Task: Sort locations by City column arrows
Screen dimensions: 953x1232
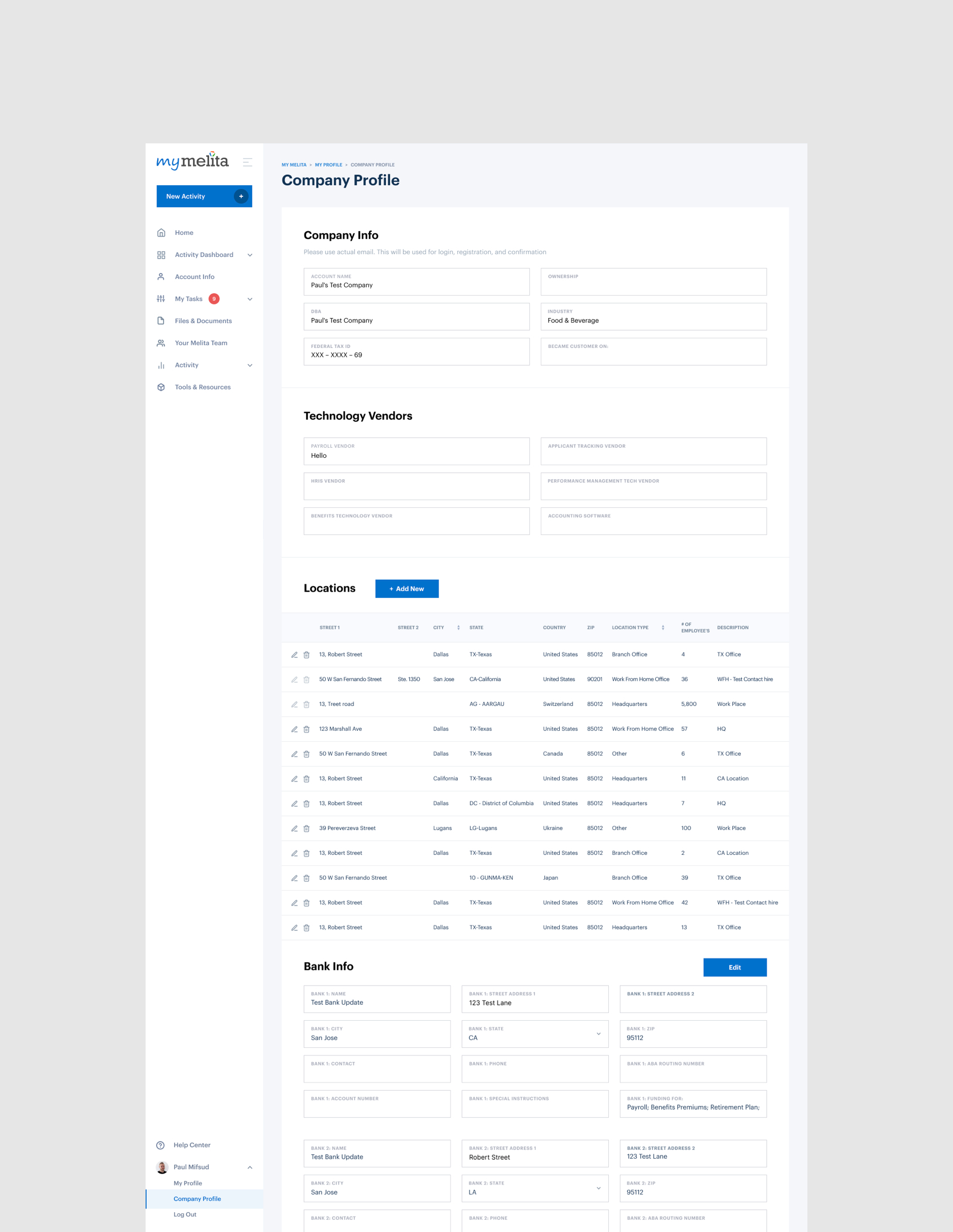Action: tap(458, 627)
